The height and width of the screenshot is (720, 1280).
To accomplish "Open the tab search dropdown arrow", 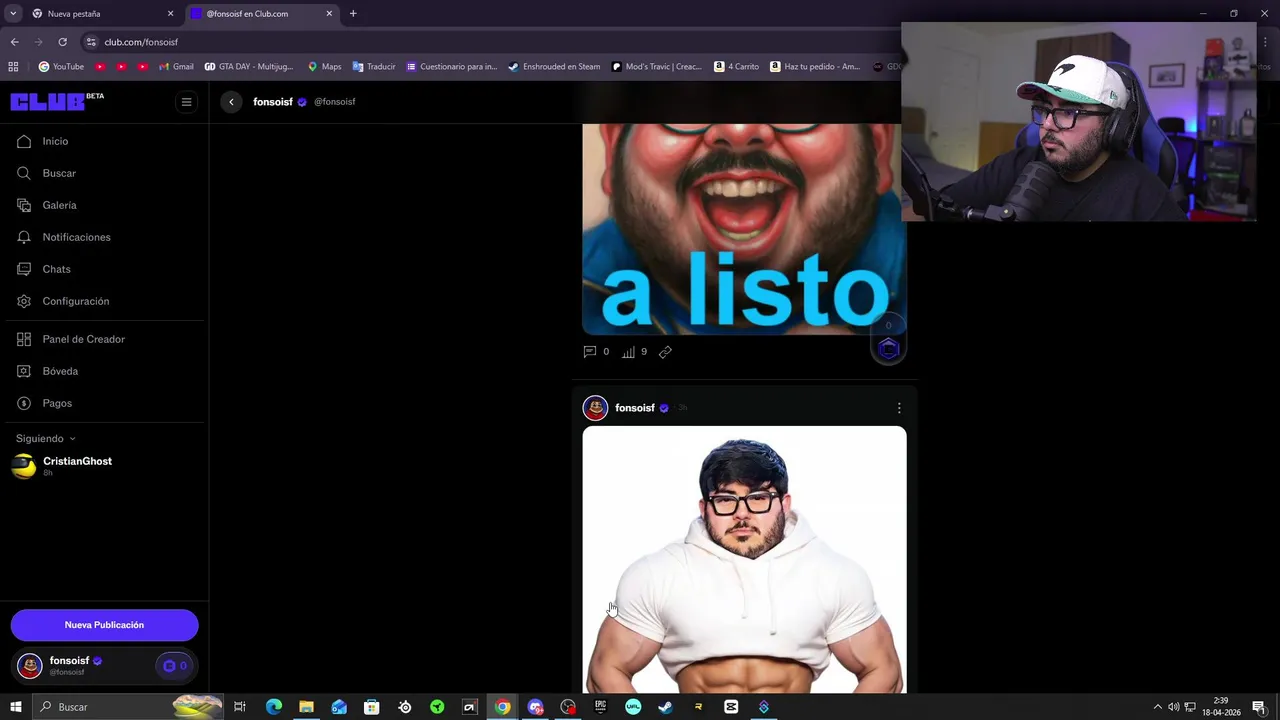I will click(x=13, y=13).
